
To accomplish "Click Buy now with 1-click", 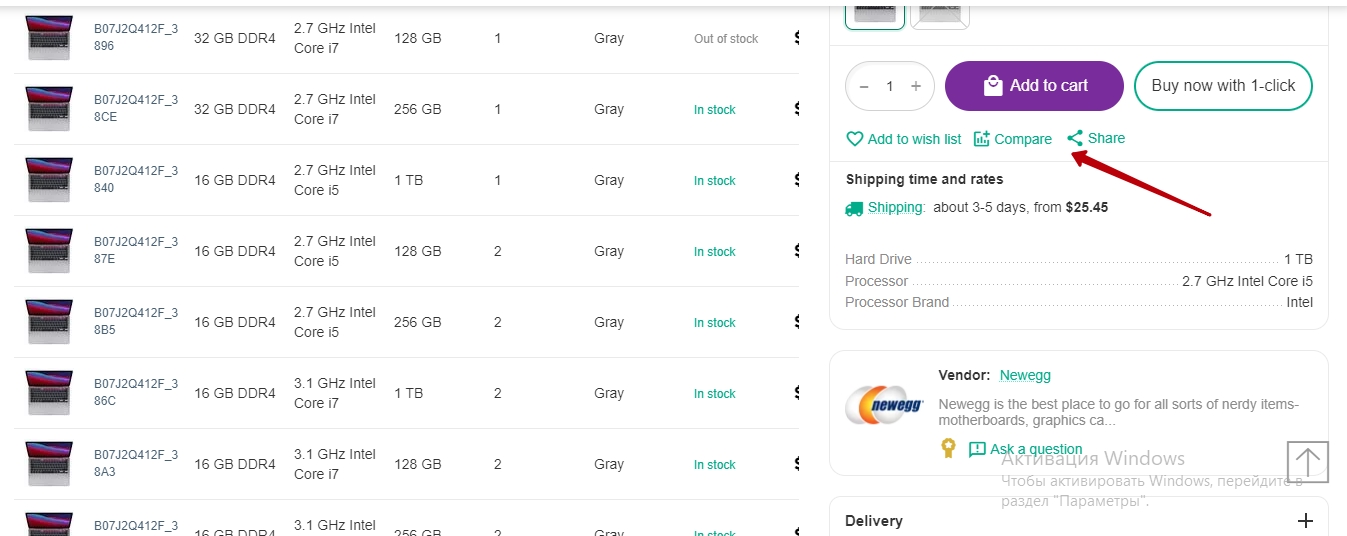I will click(x=1223, y=86).
